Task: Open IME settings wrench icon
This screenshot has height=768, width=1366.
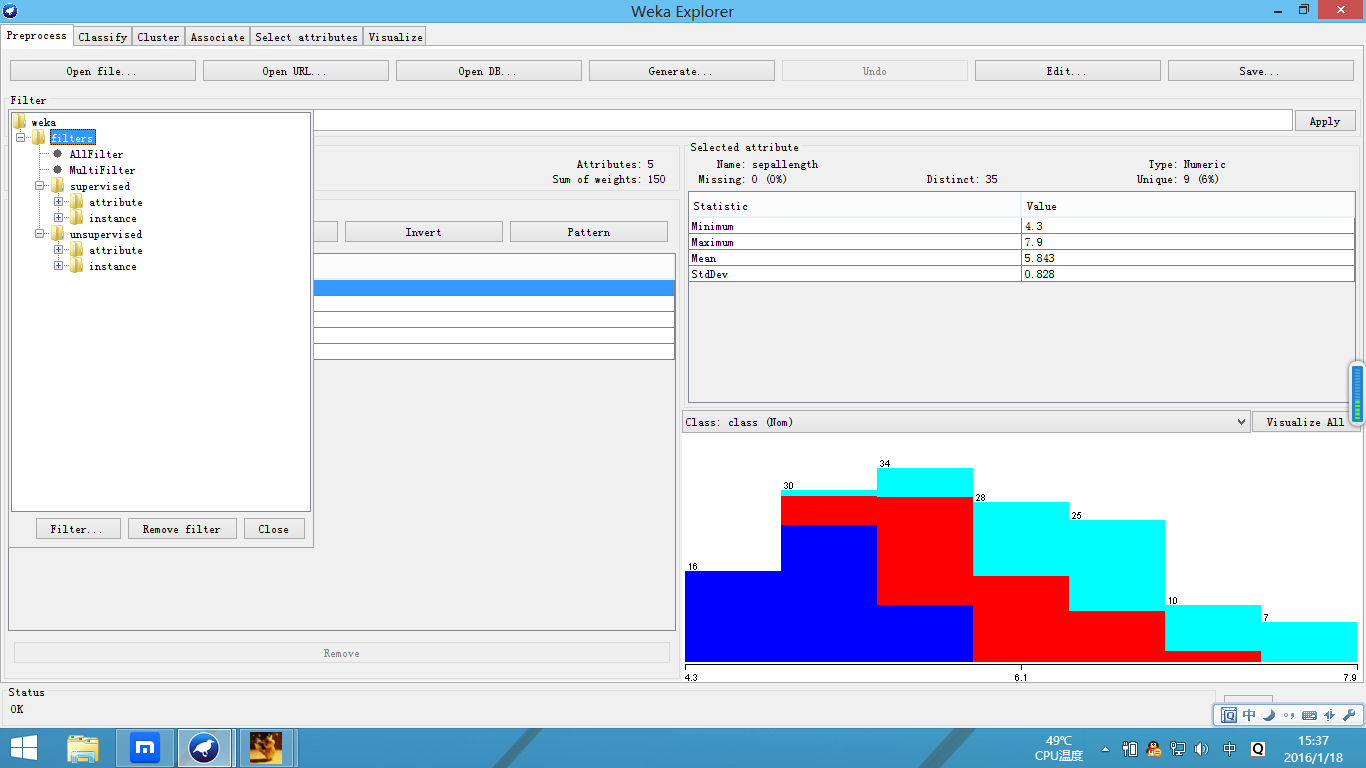Action: pyautogui.click(x=1349, y=715)
